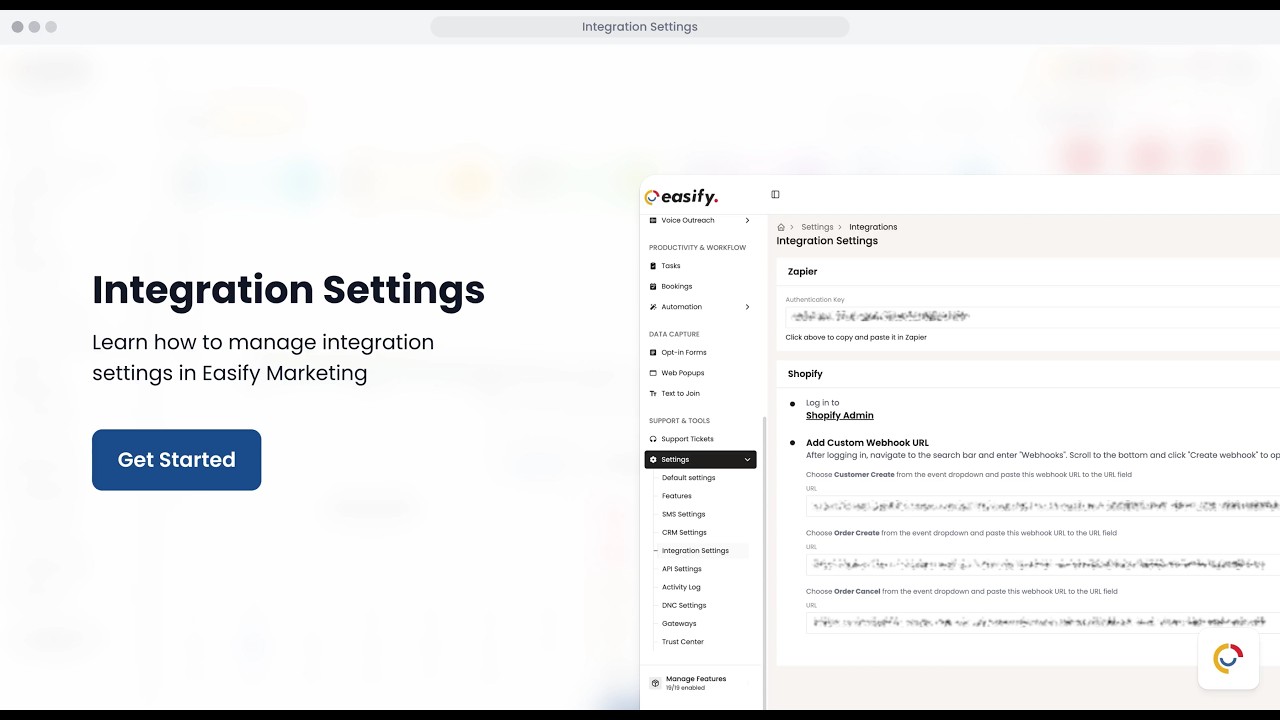Open Voice Outreach icon in sidebar

(653, 220)
